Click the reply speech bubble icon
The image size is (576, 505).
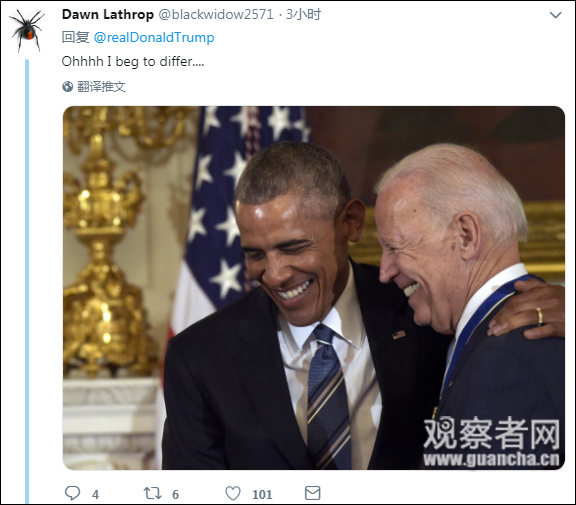[72, 493]
